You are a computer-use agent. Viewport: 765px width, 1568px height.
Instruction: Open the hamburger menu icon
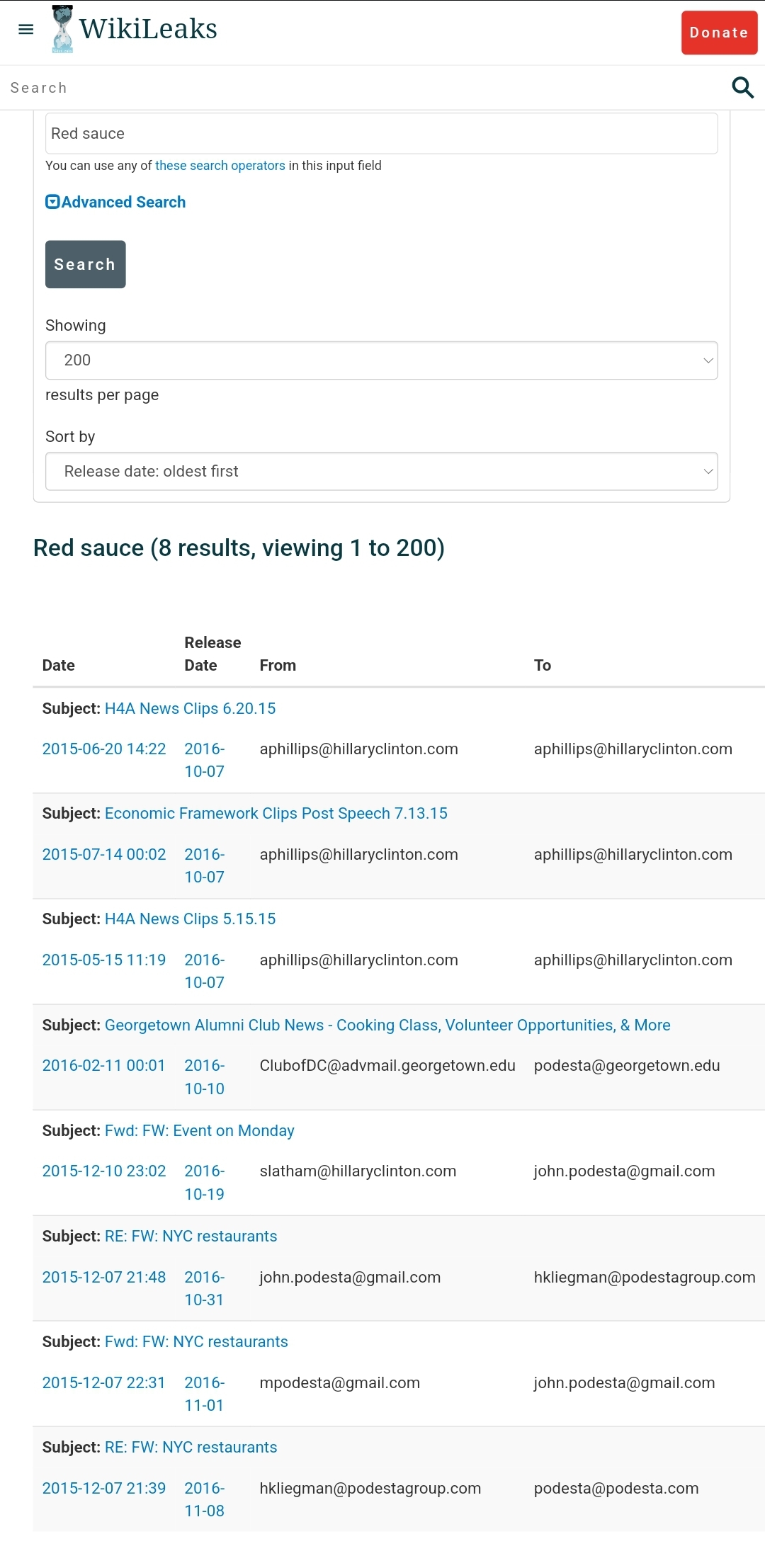tap(26, 29)
